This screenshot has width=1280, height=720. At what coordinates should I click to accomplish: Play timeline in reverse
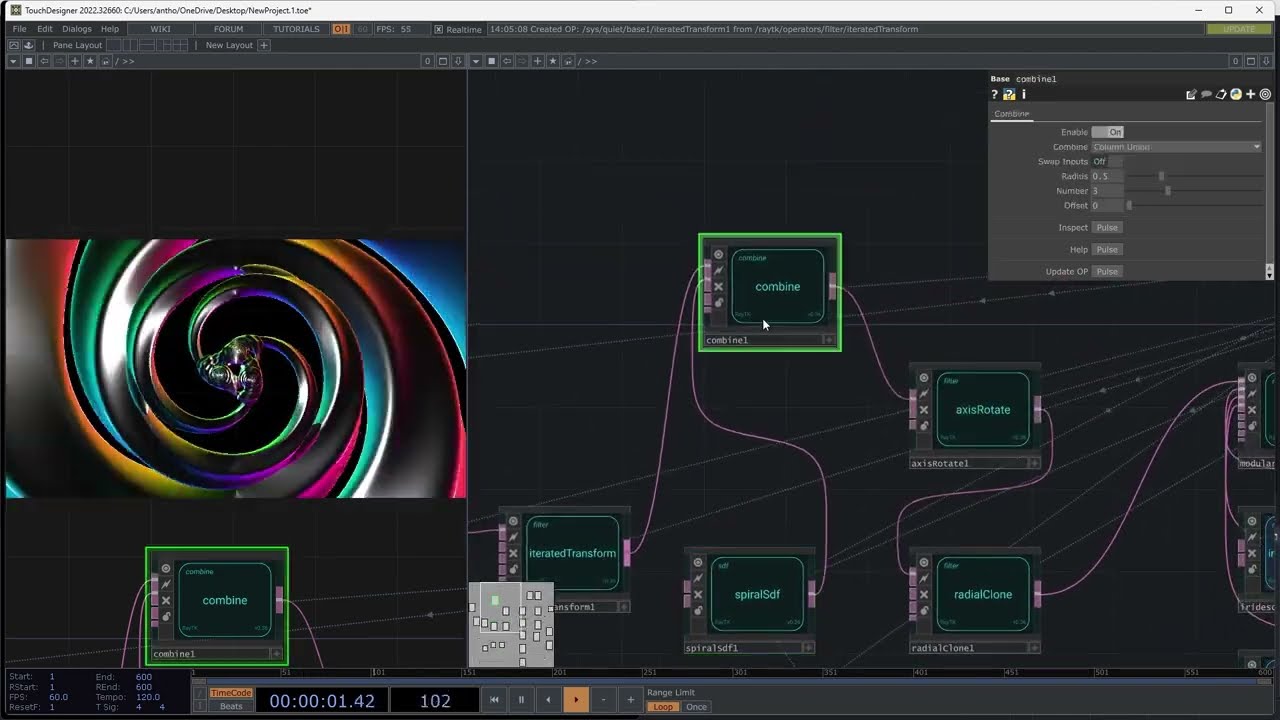[x=548, y=700]
